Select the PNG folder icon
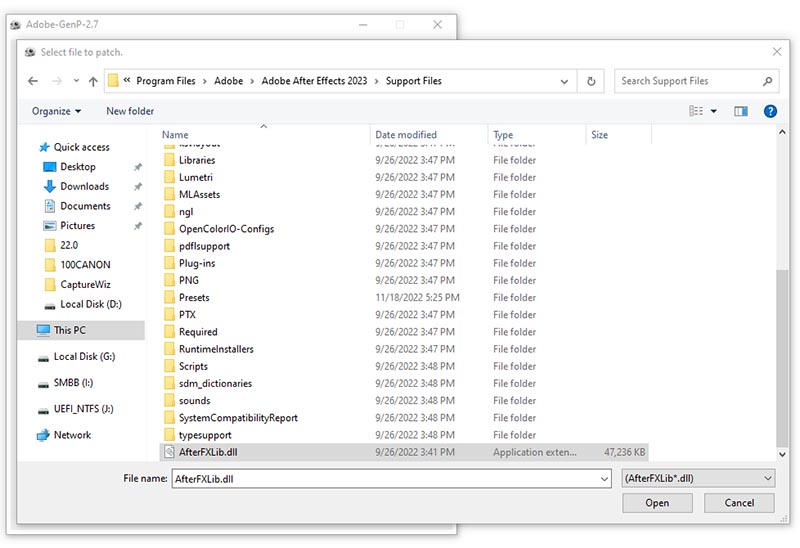This screenshot has width=800, height=548. coord(170,281)
